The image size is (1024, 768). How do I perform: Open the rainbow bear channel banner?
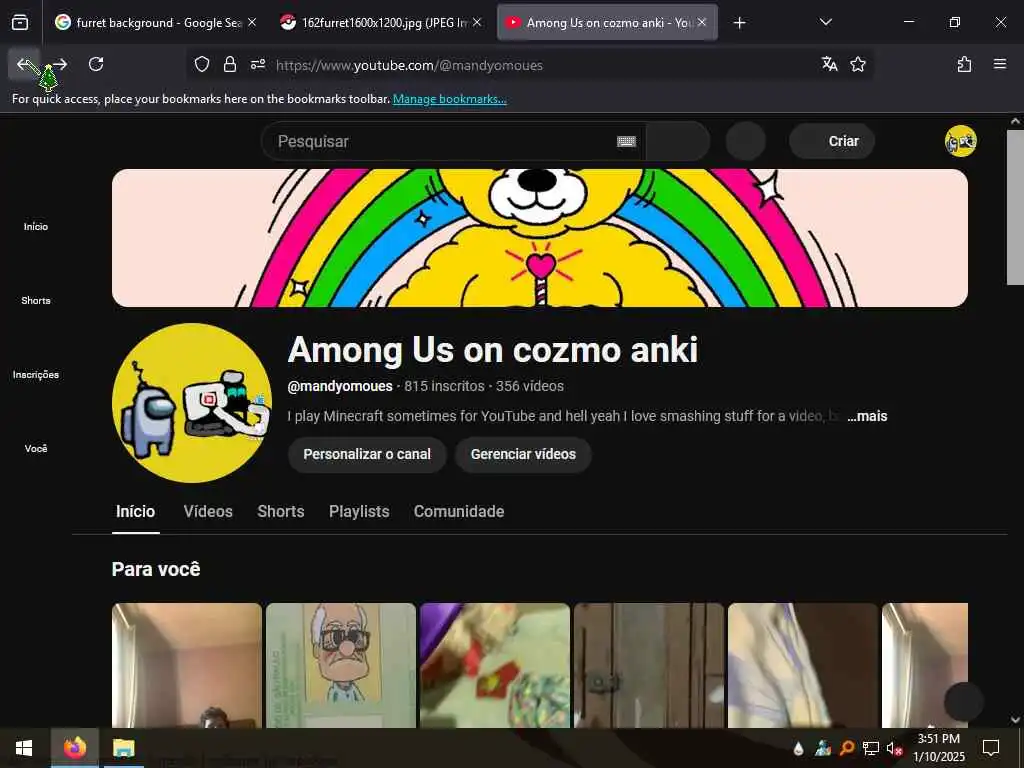tap(539, 238)
